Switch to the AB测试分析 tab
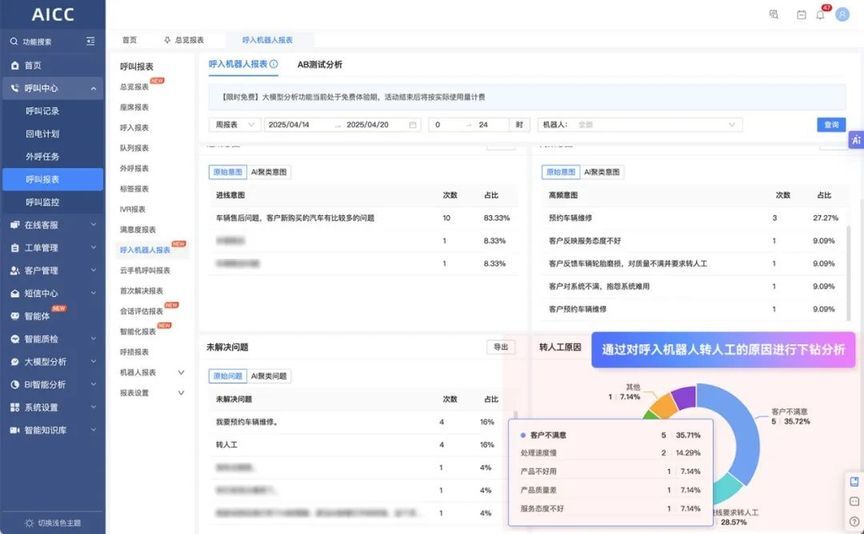The height and width of the screenshot is (534, 864). [320, 64]
